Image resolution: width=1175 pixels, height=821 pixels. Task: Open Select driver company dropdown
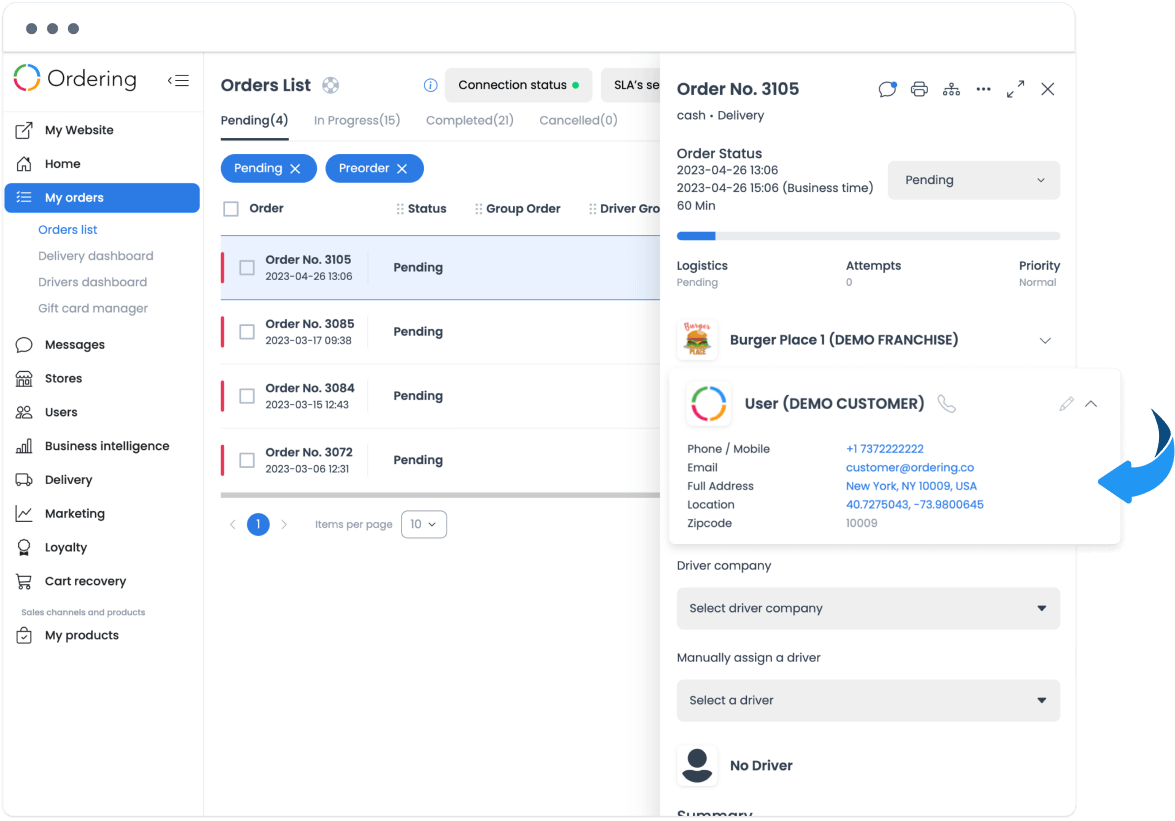coord(868,609)
